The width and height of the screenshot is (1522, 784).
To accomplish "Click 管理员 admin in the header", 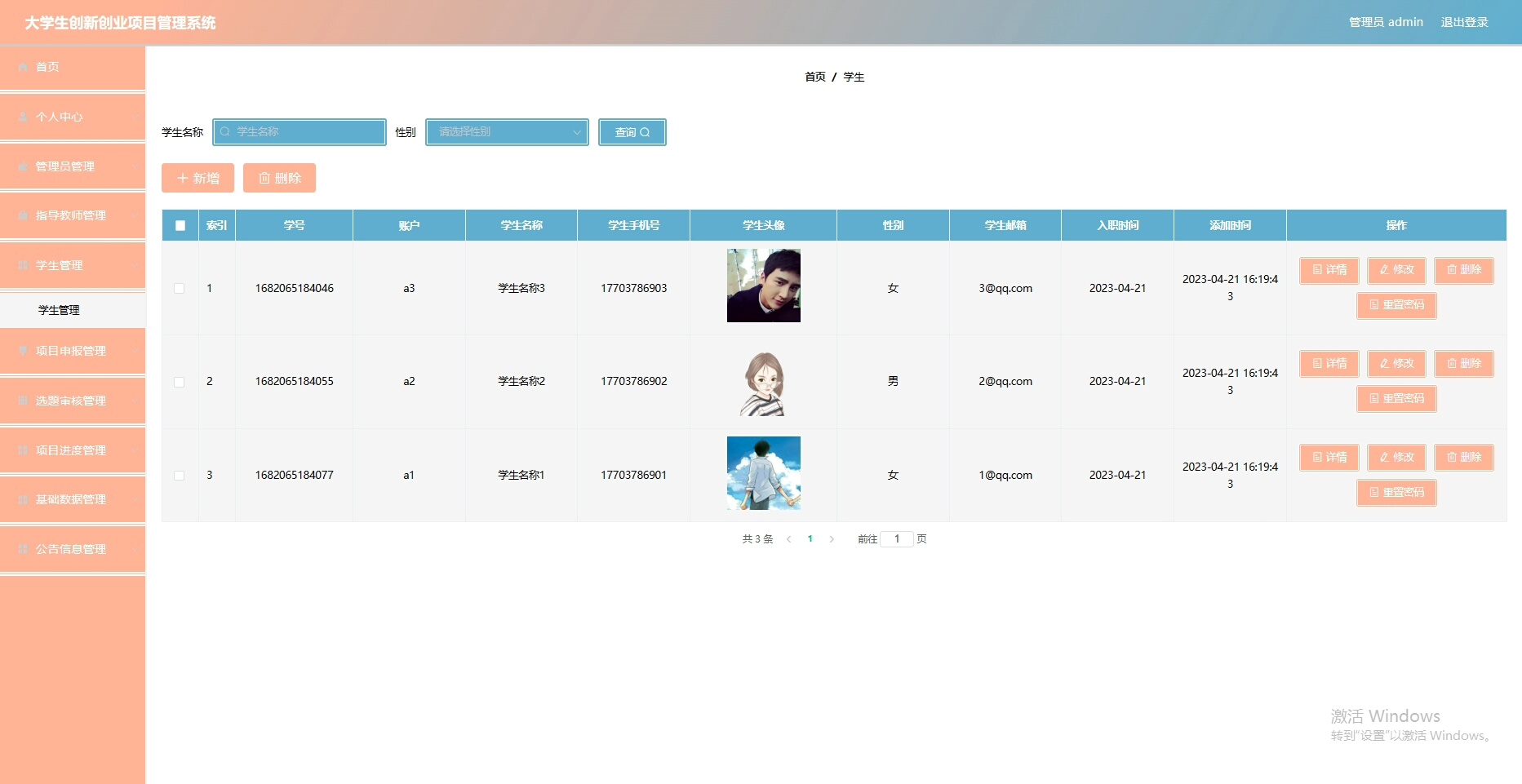I will 1386,22.
